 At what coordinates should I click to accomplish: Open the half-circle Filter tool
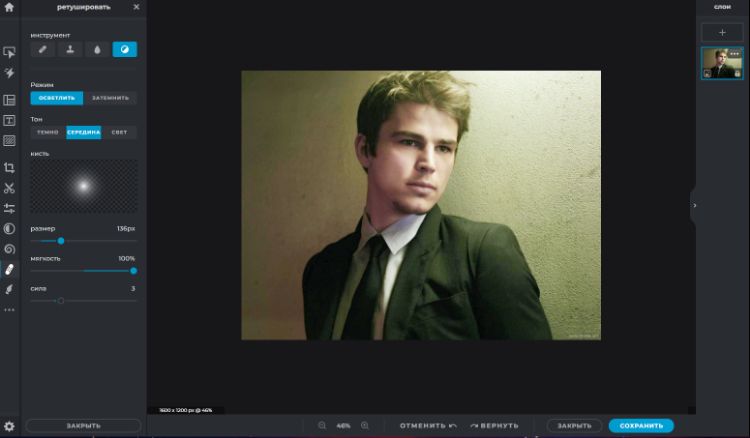[9, 229]
